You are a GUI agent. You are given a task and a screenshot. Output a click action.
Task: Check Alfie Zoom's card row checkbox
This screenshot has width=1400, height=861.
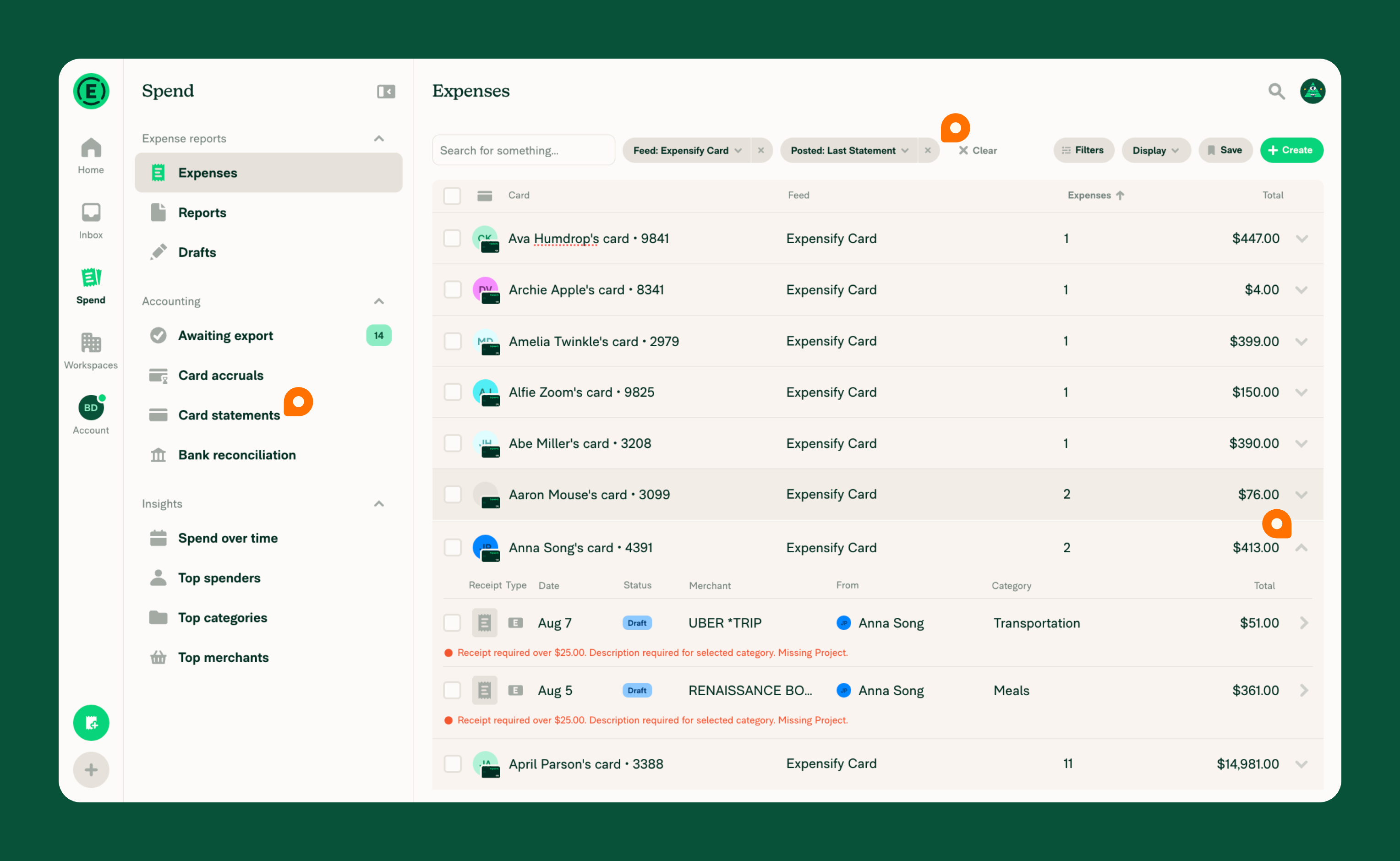(452, 392)
